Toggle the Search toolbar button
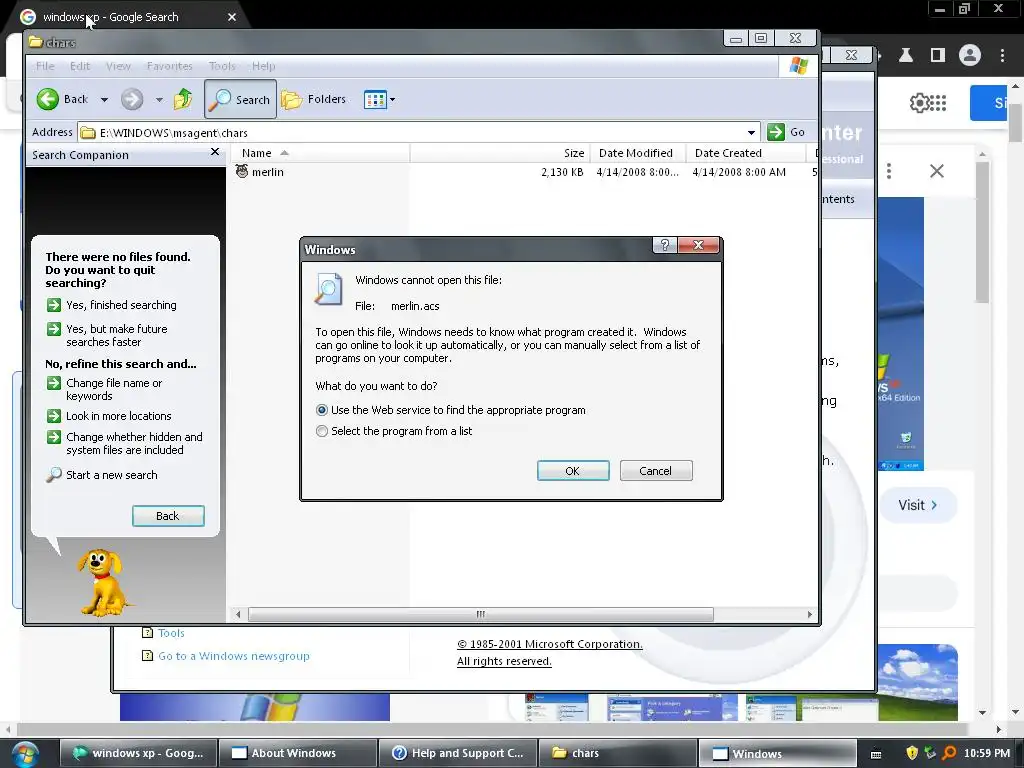Image resolution: width=1024 pixels, height=768 pixels. click(x=240, y=99)
